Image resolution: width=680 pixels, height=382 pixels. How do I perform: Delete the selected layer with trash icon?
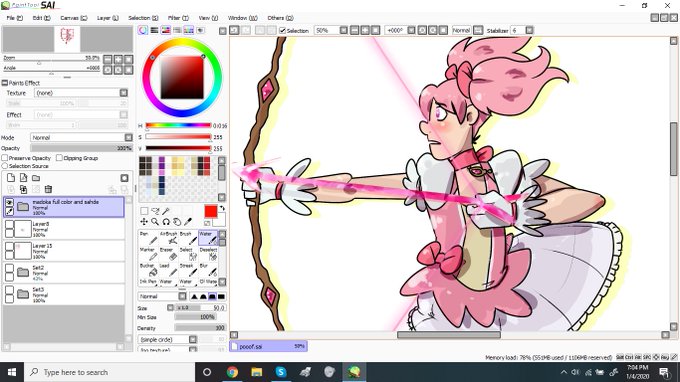[x=48, y=189]
